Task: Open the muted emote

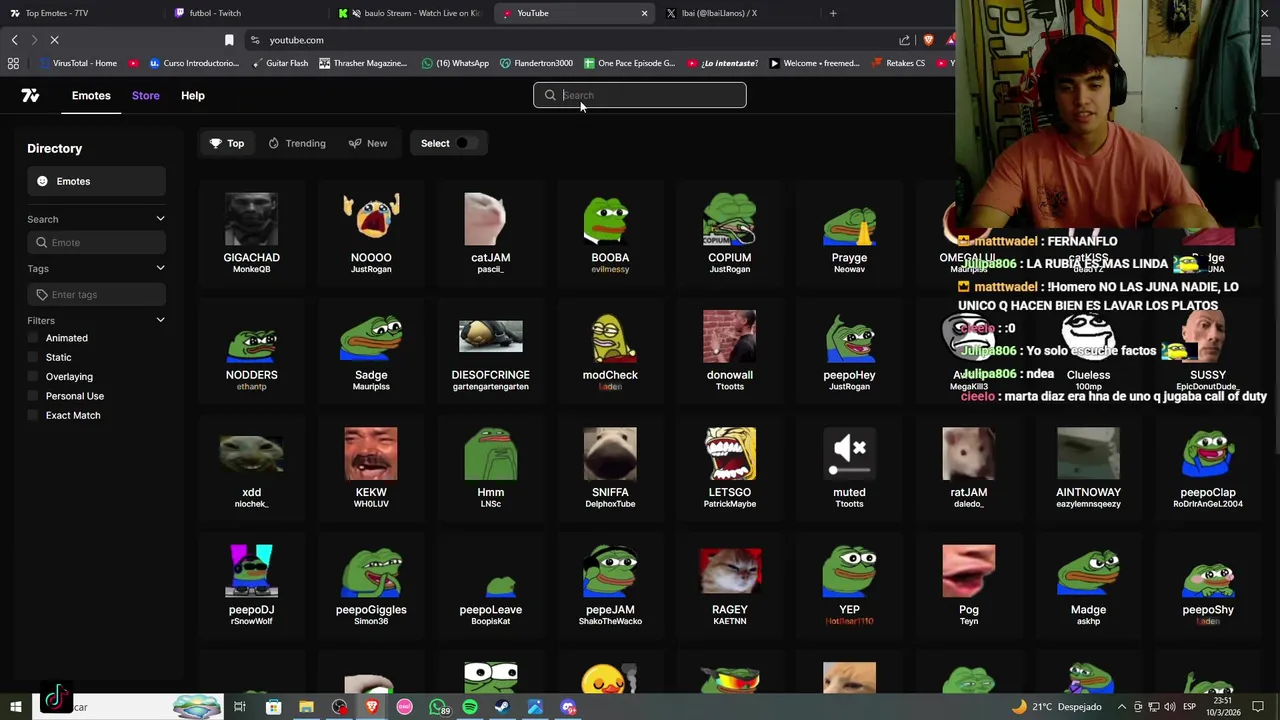Action: (x=849, y=467)
